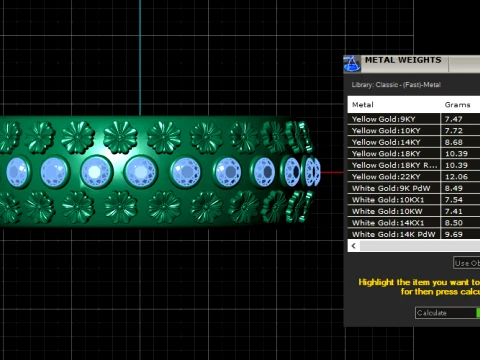Image resolution: width=480 pixels, height=360 pixels.
Task: Click the 8.68 grams value
Action: [x=453, y=142]
